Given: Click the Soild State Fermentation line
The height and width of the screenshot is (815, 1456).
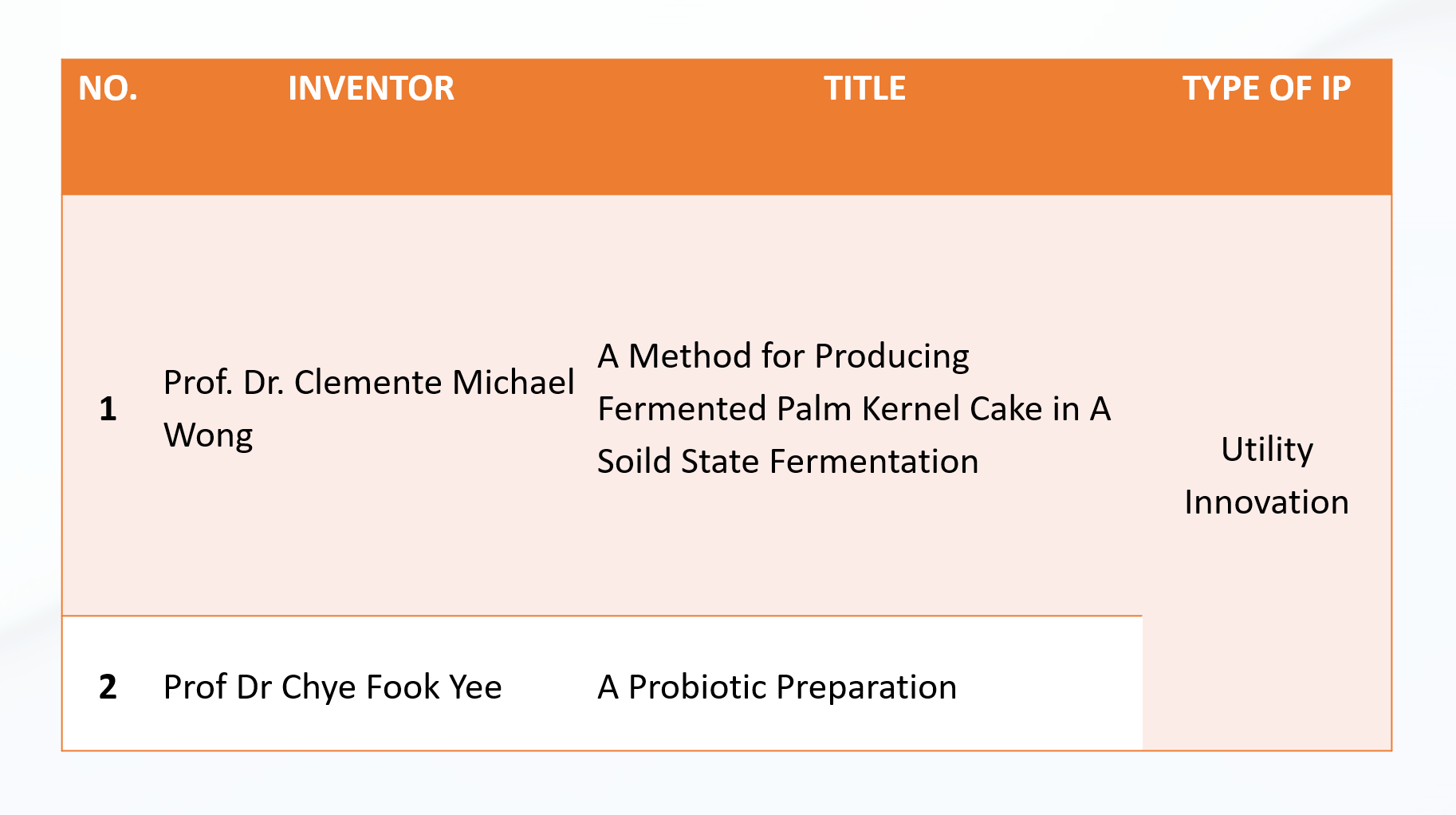Looking at the screenshot, I should coord(787,462).
